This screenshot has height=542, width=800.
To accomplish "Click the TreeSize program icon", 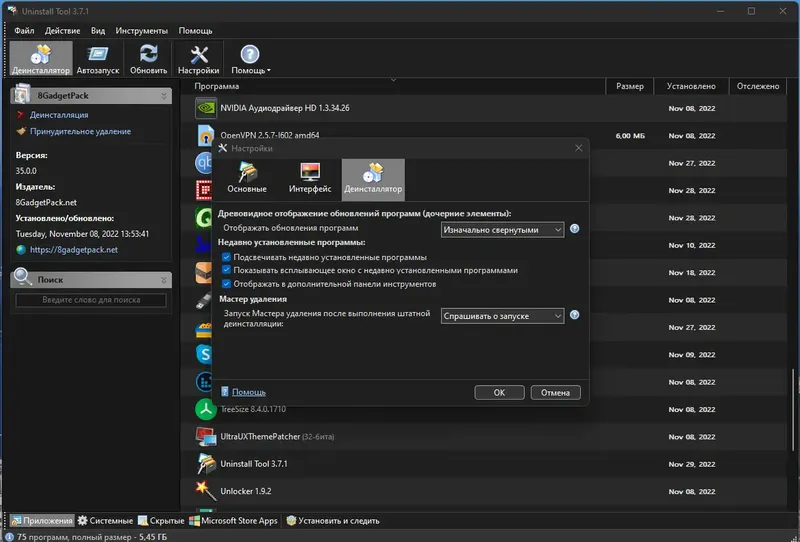I will pos(206,409).
